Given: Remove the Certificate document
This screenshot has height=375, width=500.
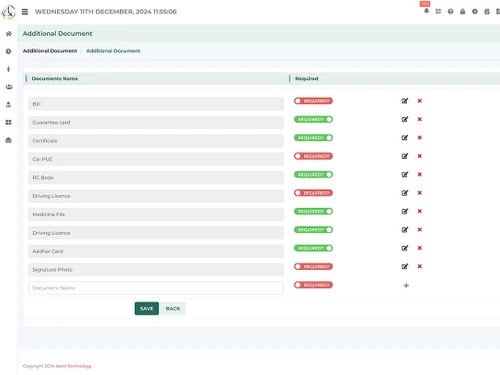Looking at the screenshot, I should coord(420,137).
